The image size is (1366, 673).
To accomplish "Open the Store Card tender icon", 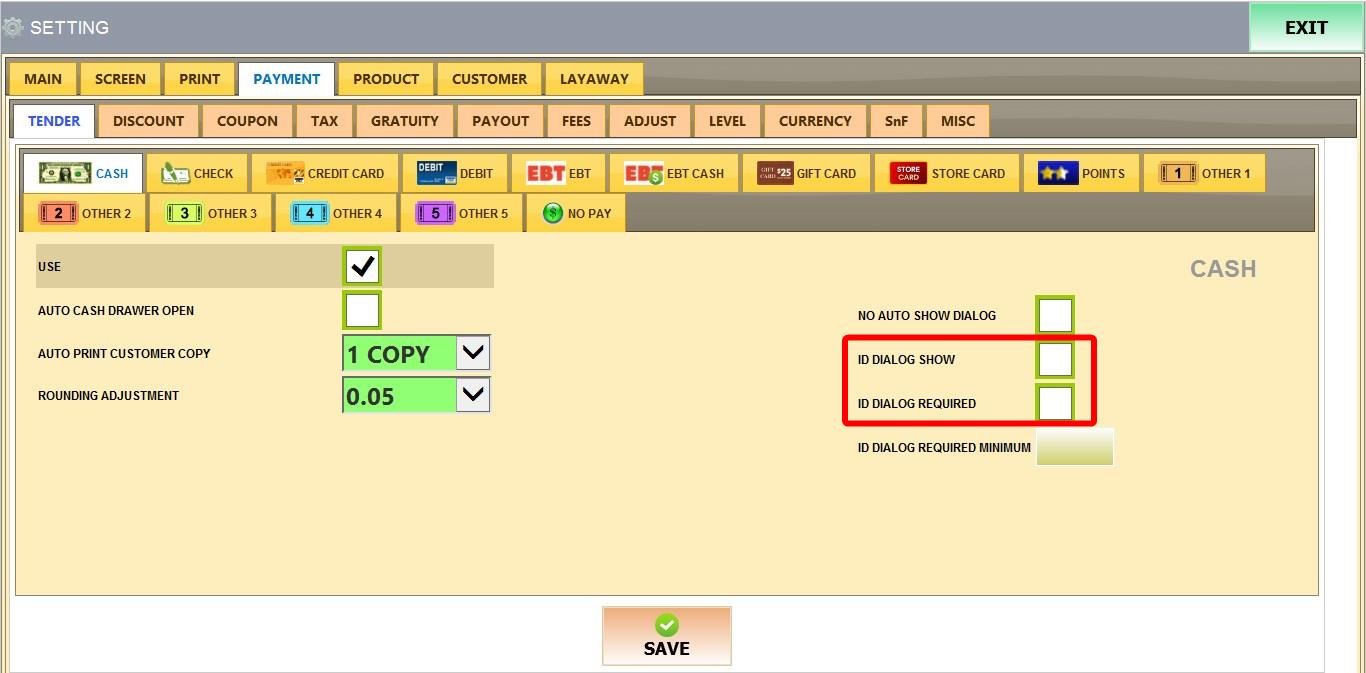I will coord(908,173).
